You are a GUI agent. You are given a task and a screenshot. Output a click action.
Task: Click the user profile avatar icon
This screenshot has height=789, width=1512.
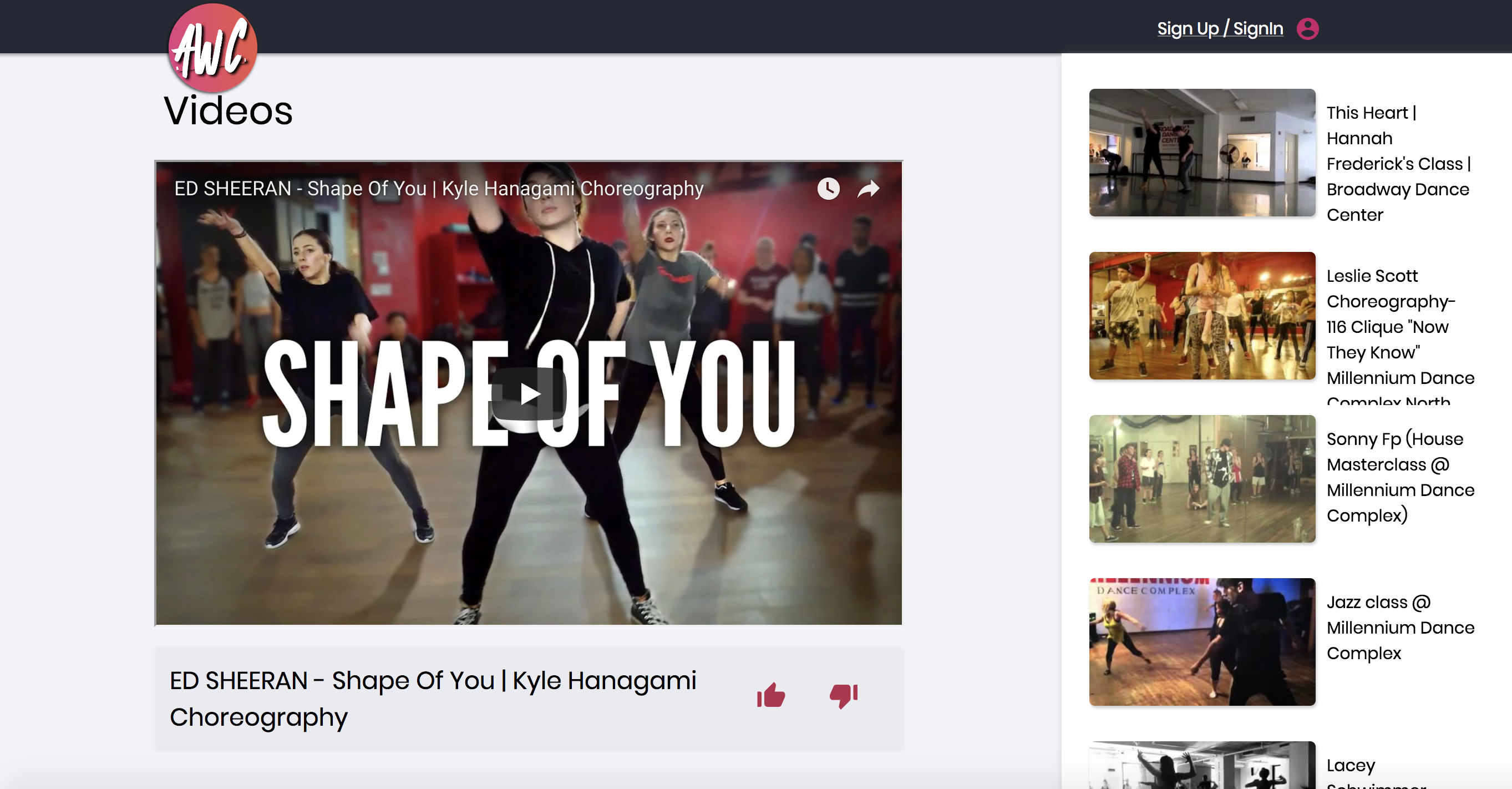pos(1307,28)
